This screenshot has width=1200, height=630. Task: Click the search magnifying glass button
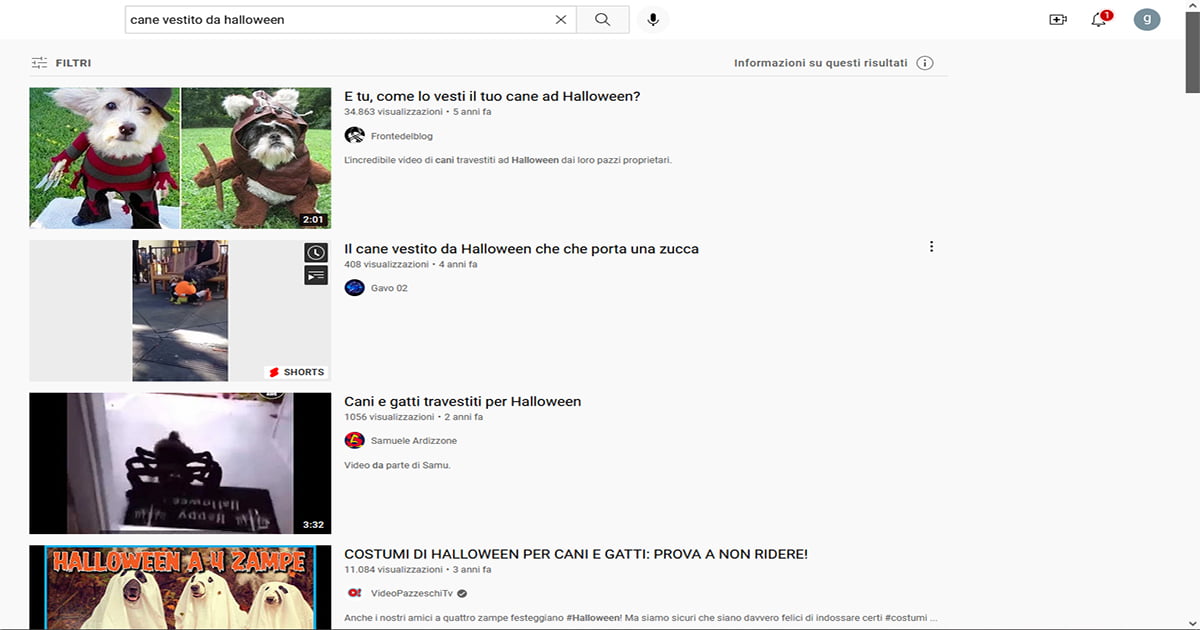pyautogui.click(x=602, y=20)
